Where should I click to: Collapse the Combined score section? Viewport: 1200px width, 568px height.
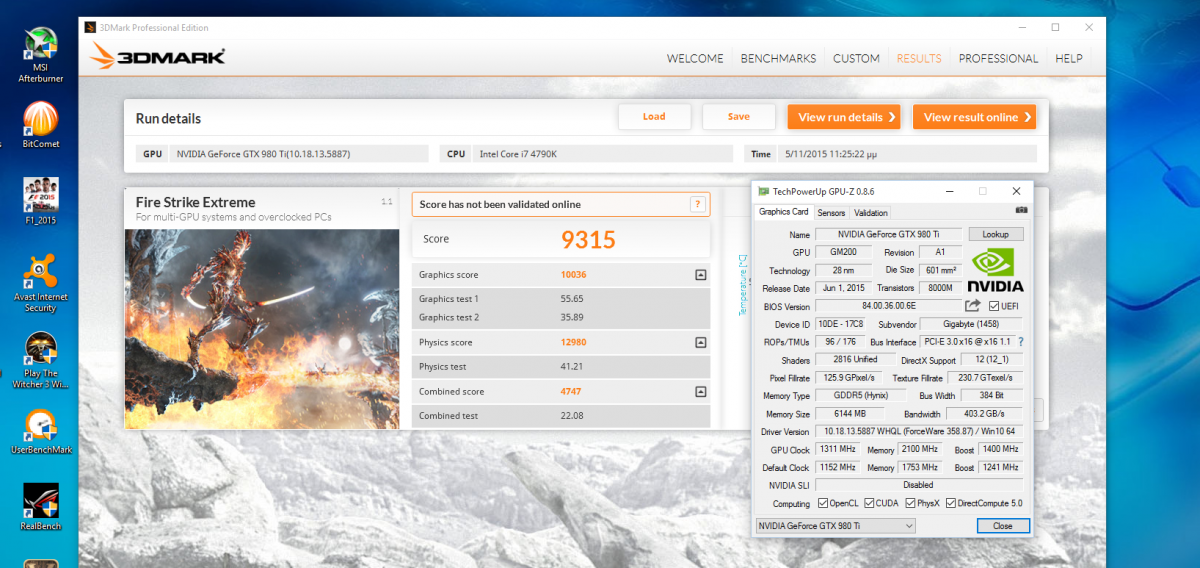pyautogui.click(x=701, y=392)
